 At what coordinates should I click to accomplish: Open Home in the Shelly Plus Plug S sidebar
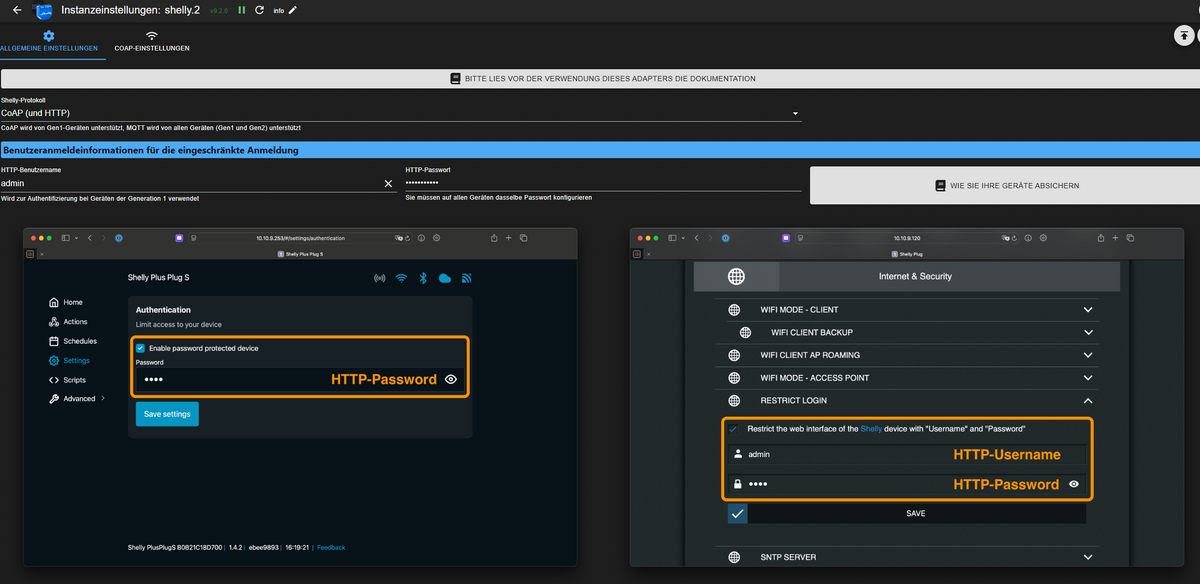(x=66, y=302)
